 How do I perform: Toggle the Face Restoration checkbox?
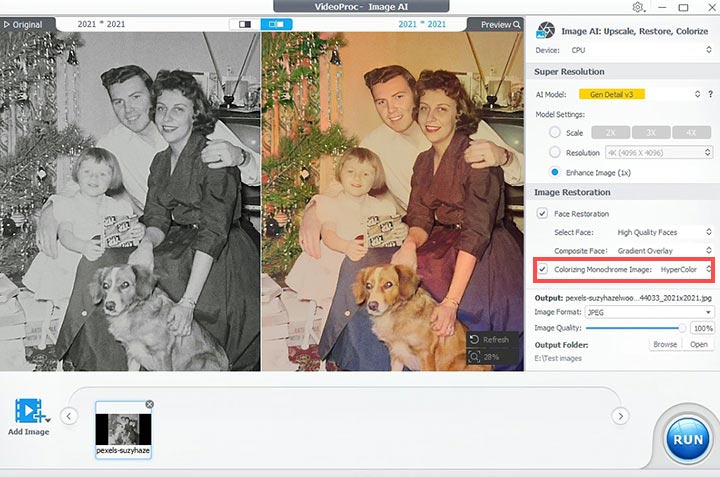coord(542,213)
